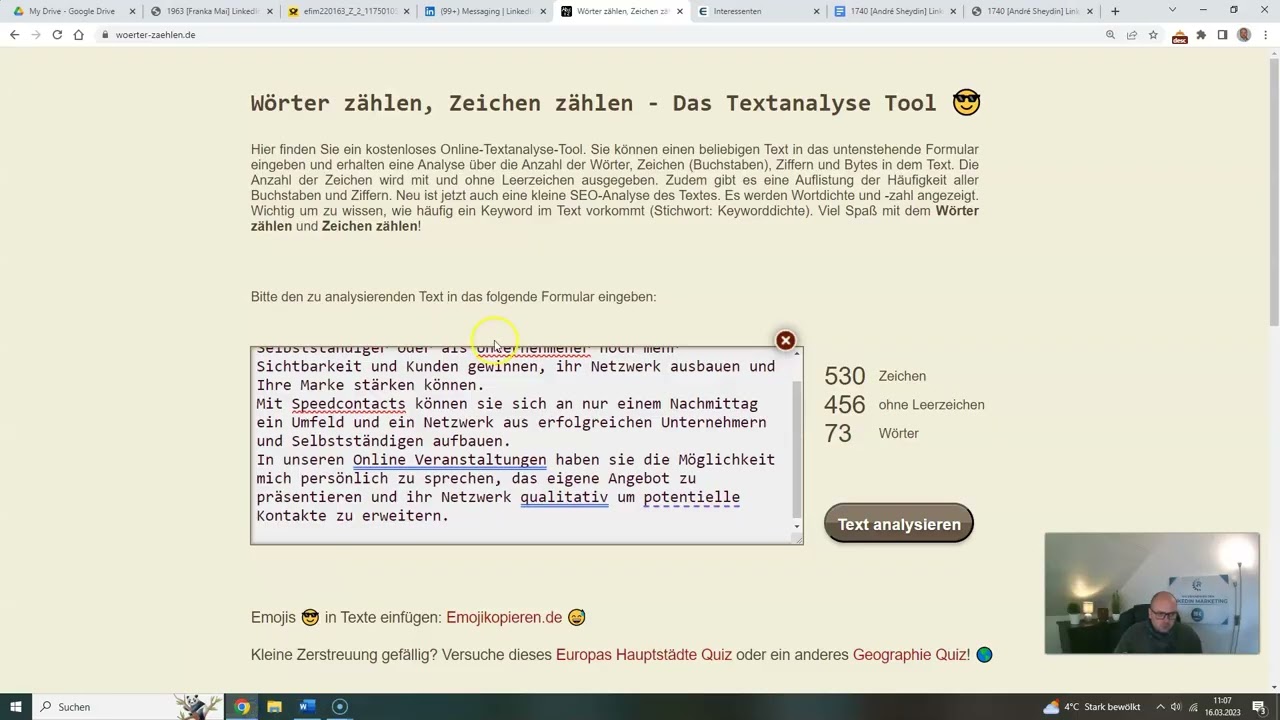Click the word Speedcontacts in the textarea

click(348, 403)
